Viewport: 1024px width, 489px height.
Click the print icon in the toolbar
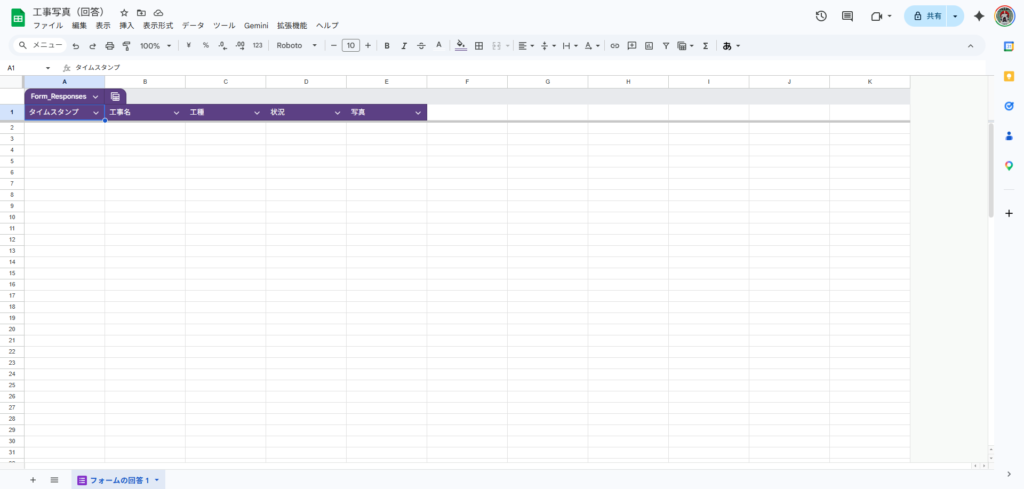[x=110, y=46]
